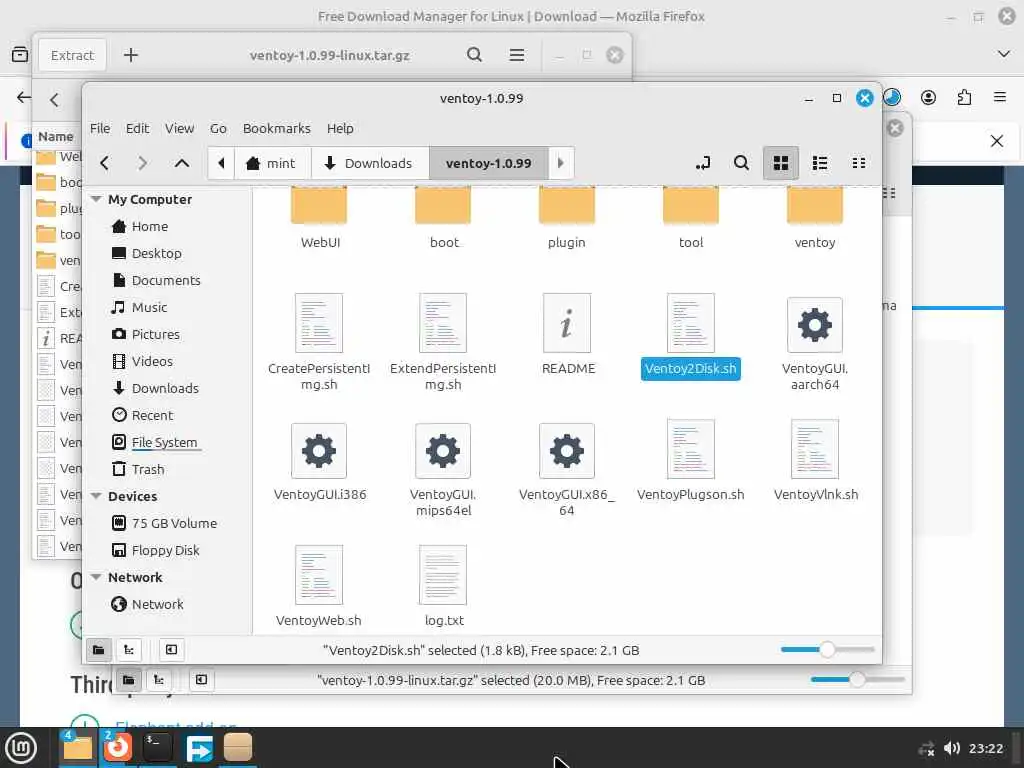Screen dimensions: 1024x768
Task: Switch to icon view
Action: point(781,163)
